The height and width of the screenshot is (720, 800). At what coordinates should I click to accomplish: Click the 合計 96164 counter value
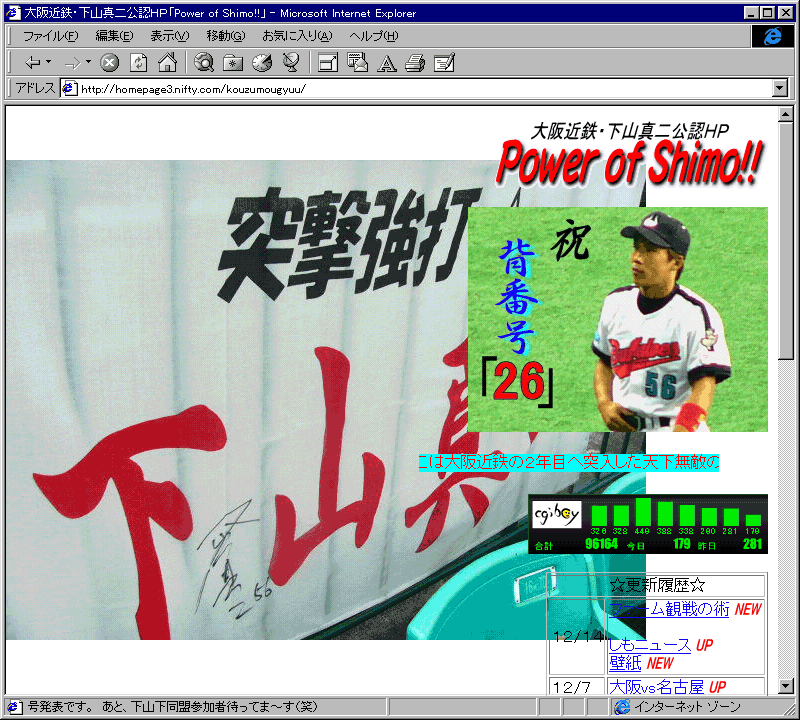(601, 544)
